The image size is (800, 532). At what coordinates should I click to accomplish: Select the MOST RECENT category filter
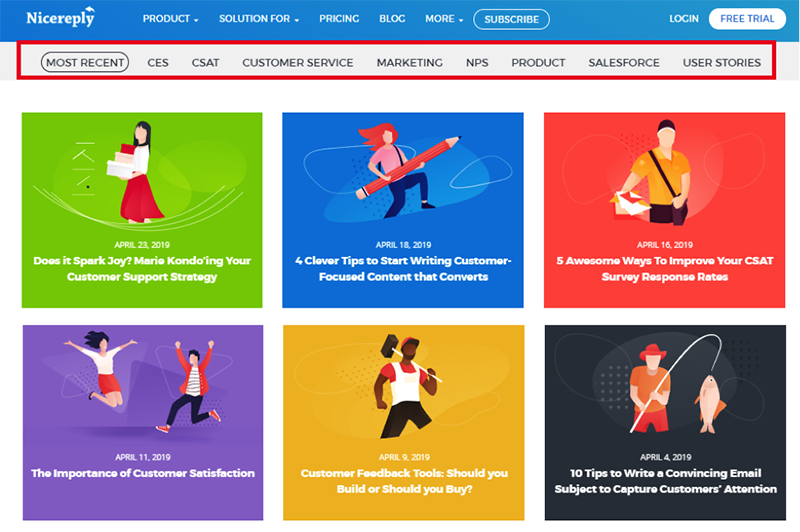tap(85, 62)
